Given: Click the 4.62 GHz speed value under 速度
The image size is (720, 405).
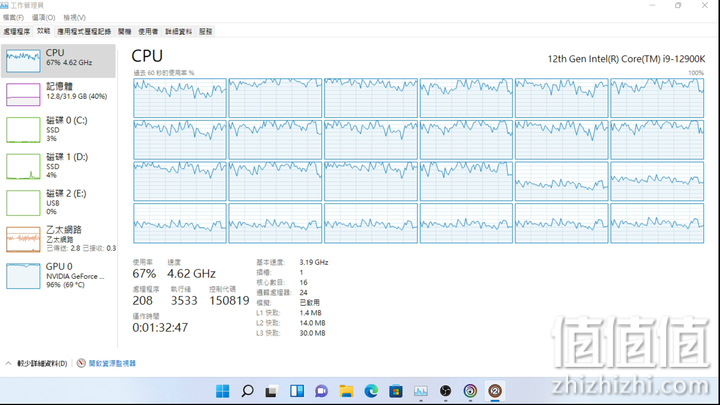Looking at the screenshot, I should [191, 274].
